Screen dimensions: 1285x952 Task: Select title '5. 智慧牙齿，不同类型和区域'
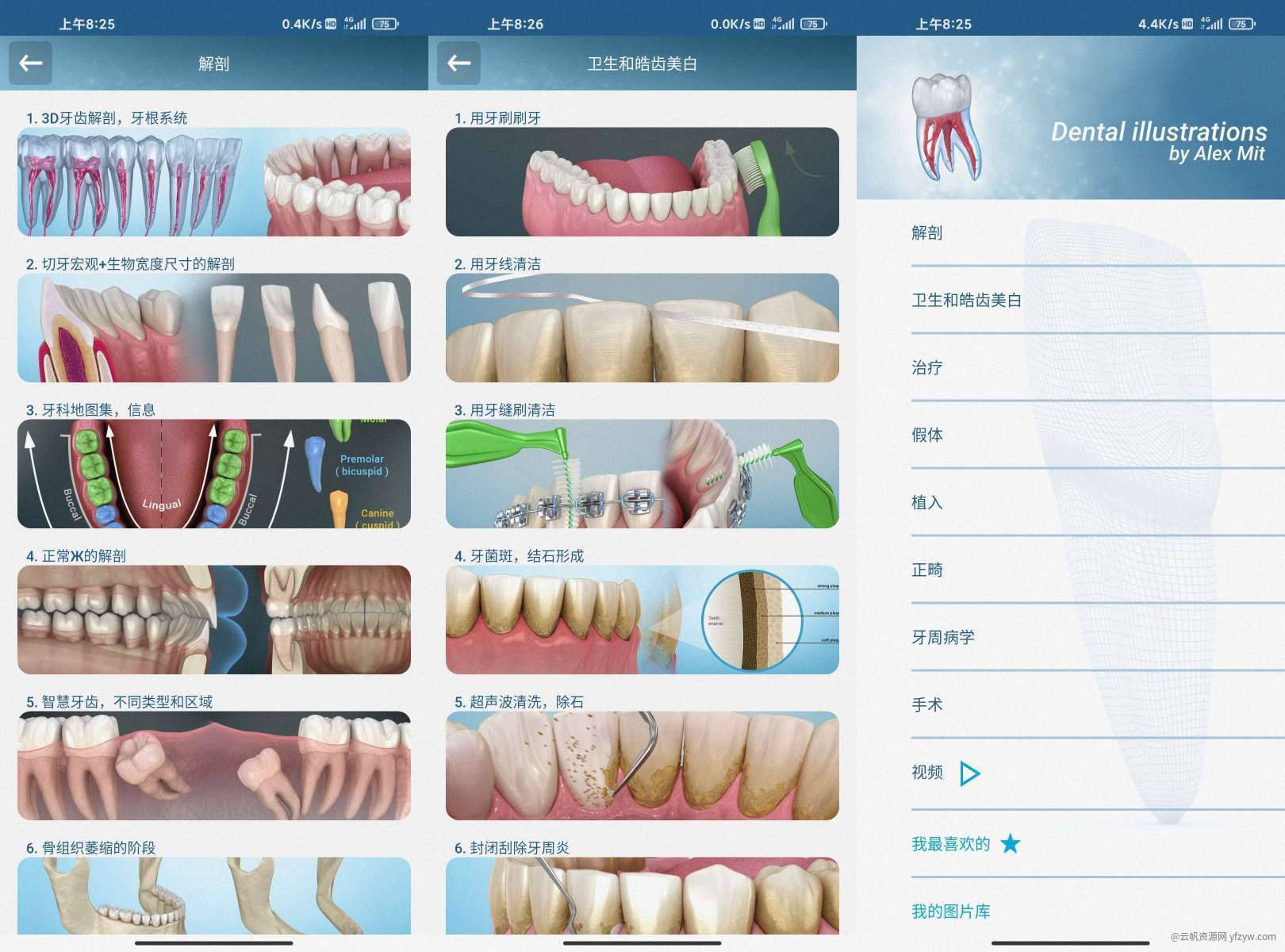119,702
